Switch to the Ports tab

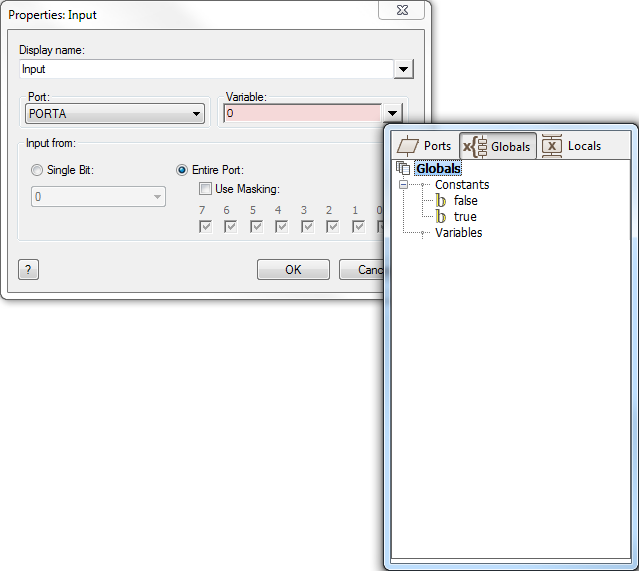(x=426, y=146)
